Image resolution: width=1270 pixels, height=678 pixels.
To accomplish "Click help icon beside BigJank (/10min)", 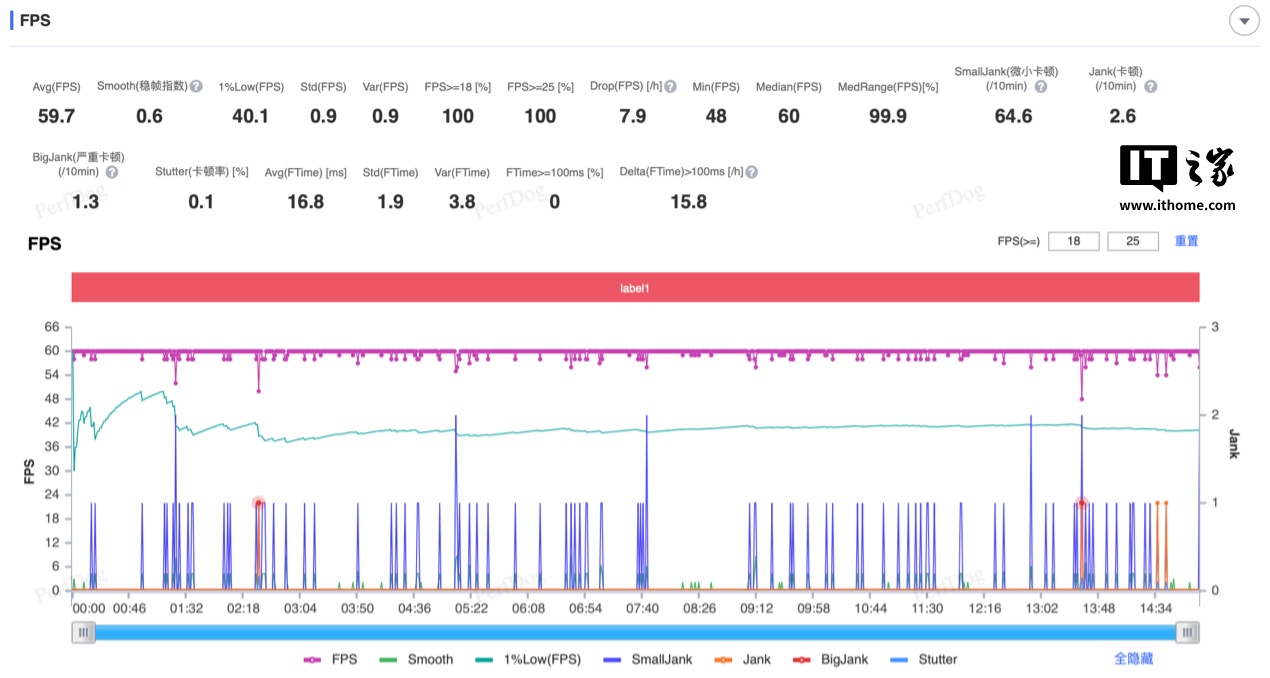I will click(x=112, y=172).
